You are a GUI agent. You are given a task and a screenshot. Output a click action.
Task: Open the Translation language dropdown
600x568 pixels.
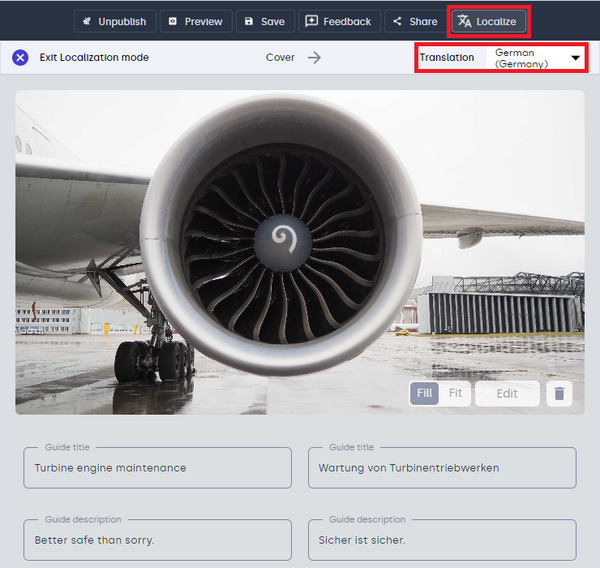[x=535, y=58]
